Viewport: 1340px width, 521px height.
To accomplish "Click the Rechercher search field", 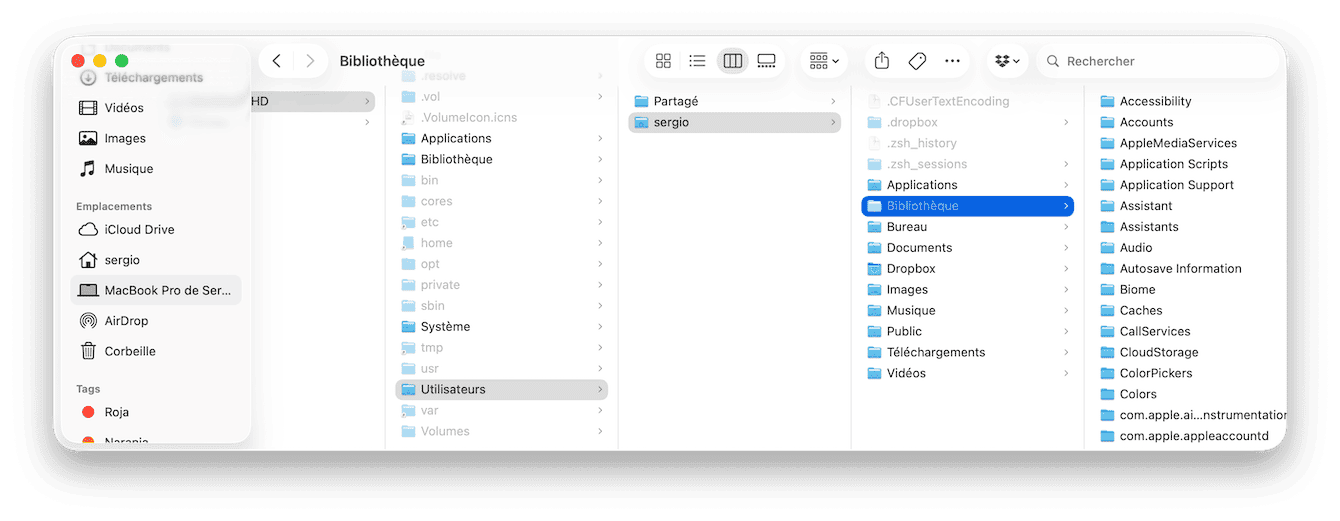I will (1158, 61).
